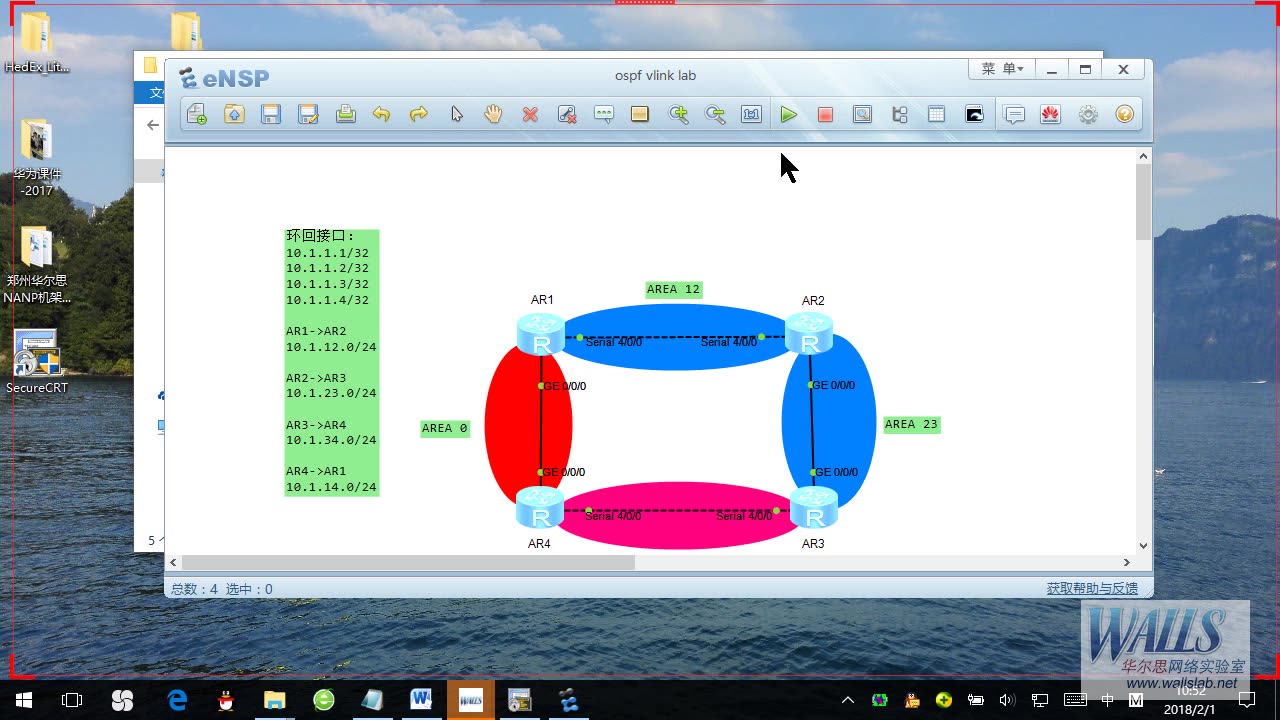Start devices with the green play button
The image size is (1280, 720).
point(789,115)
